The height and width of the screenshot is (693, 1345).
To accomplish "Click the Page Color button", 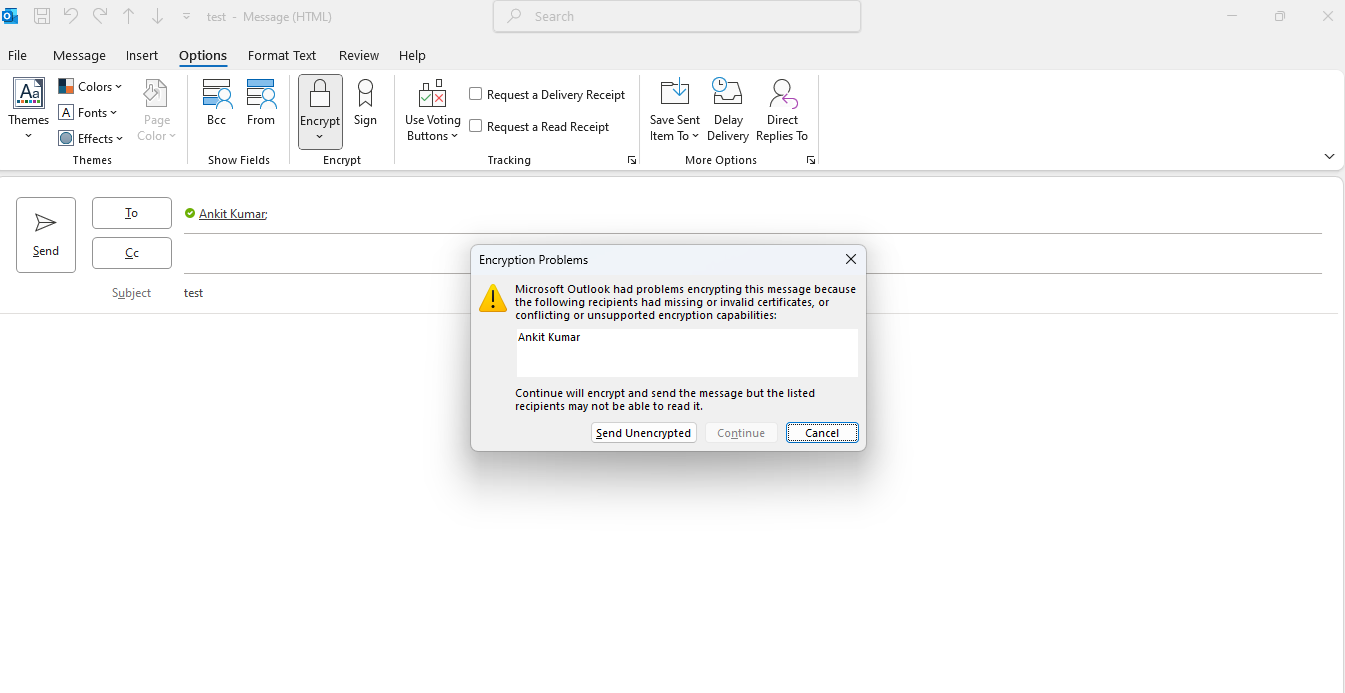I will click(x=157, y=111).
